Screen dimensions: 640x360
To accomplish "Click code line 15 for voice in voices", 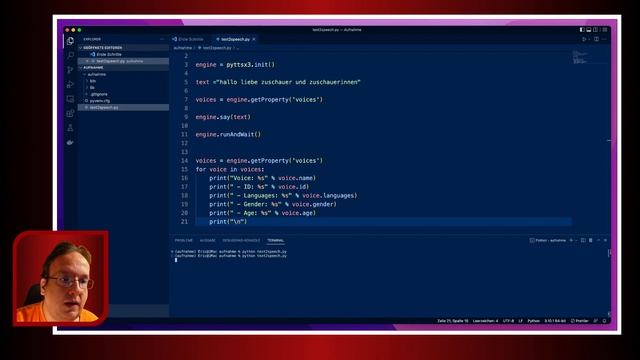I will (230, 169).
